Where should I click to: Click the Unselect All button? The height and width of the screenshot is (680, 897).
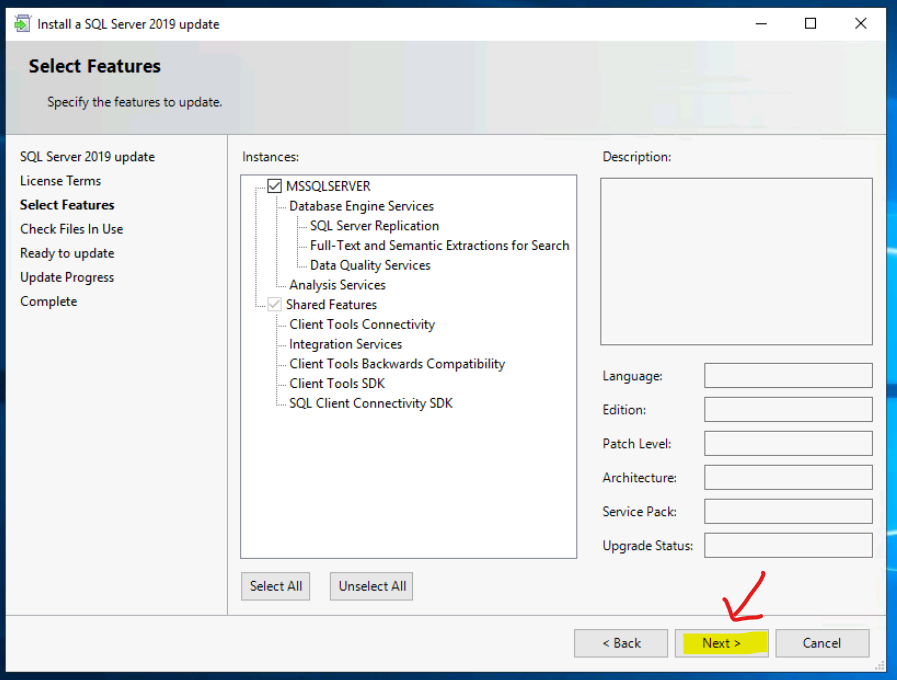coord(372,586)
